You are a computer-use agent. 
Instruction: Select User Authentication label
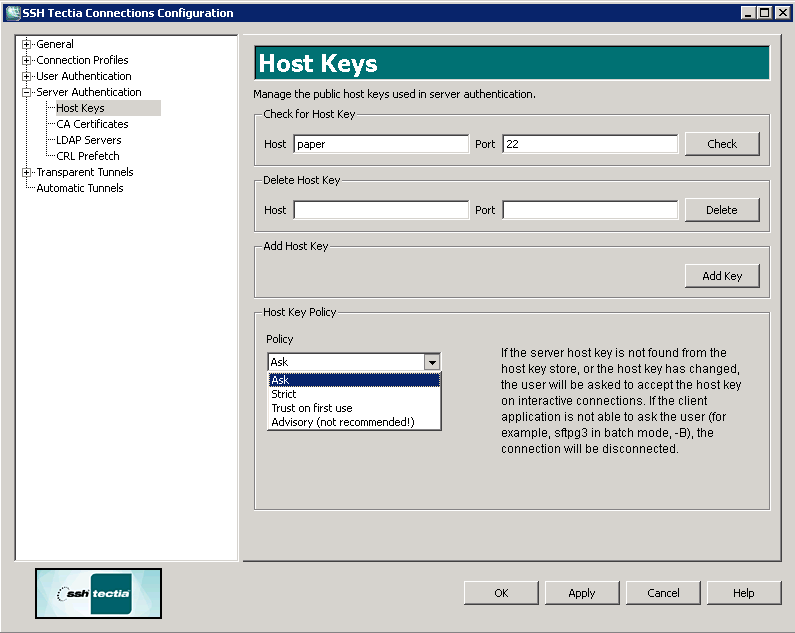(x=84, y=76)
